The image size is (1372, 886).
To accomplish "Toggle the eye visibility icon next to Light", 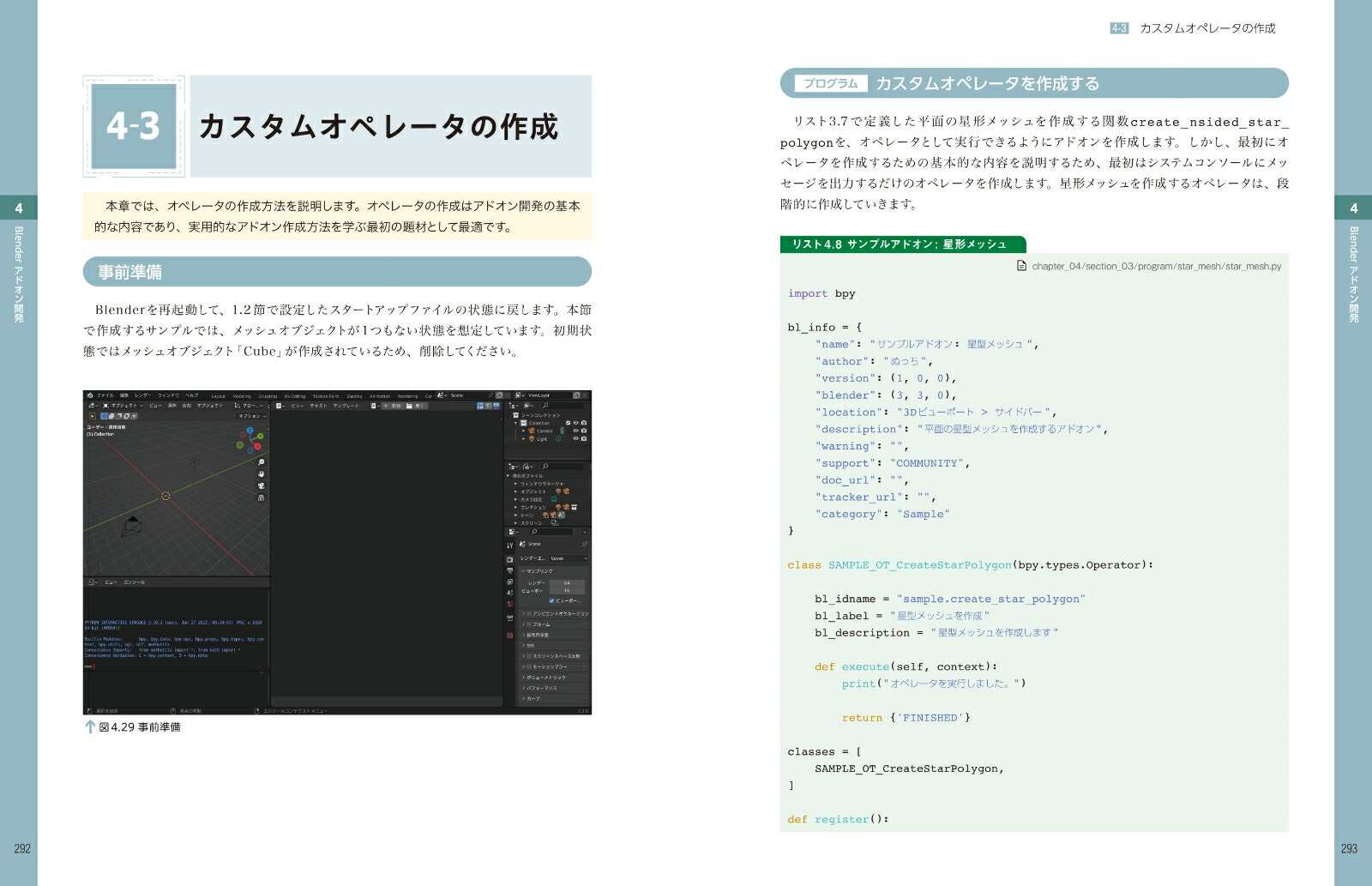I will [x=575, y=439].
